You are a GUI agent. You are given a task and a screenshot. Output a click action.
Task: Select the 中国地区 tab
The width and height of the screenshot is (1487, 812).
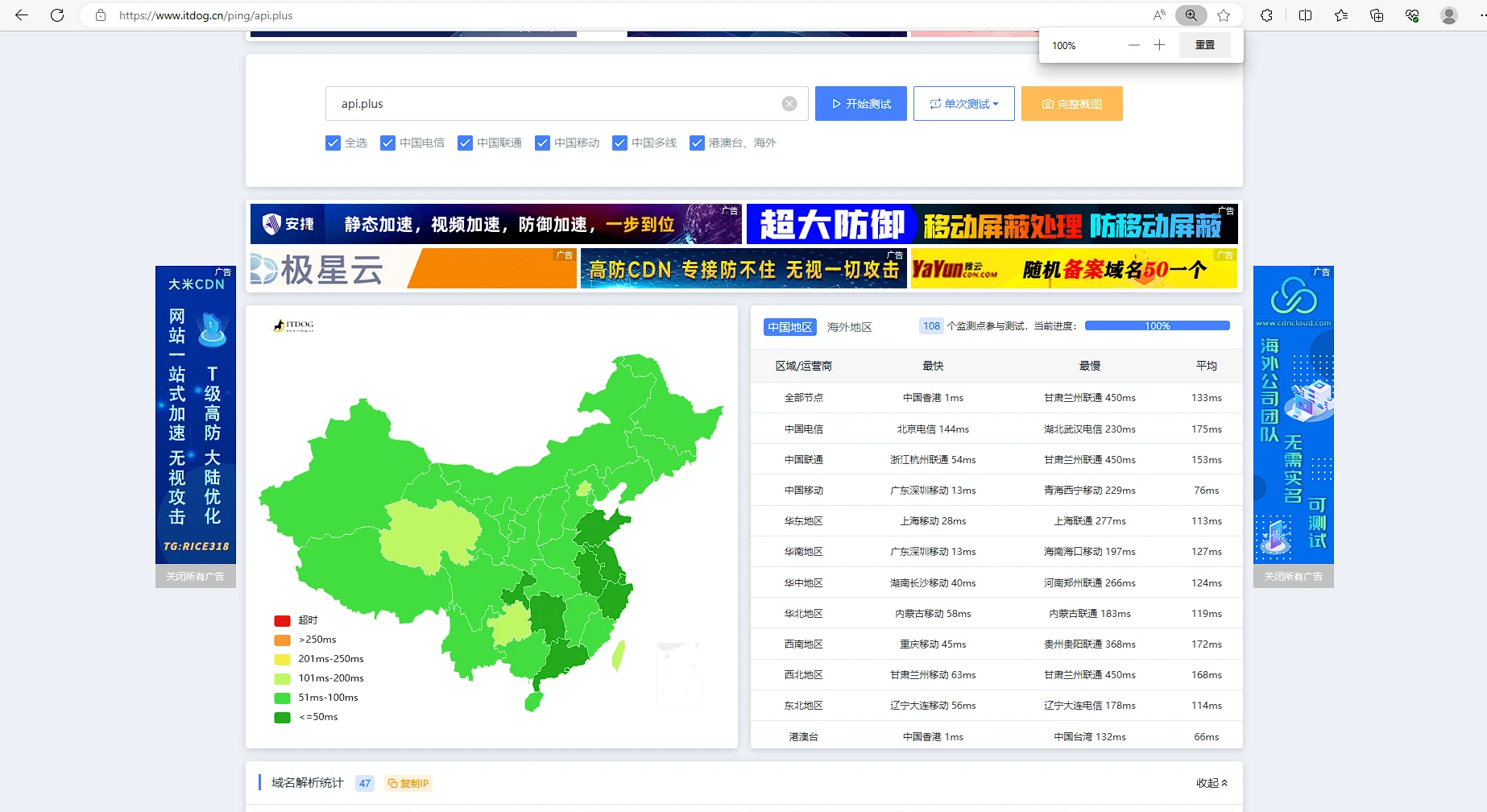[789, 327]
